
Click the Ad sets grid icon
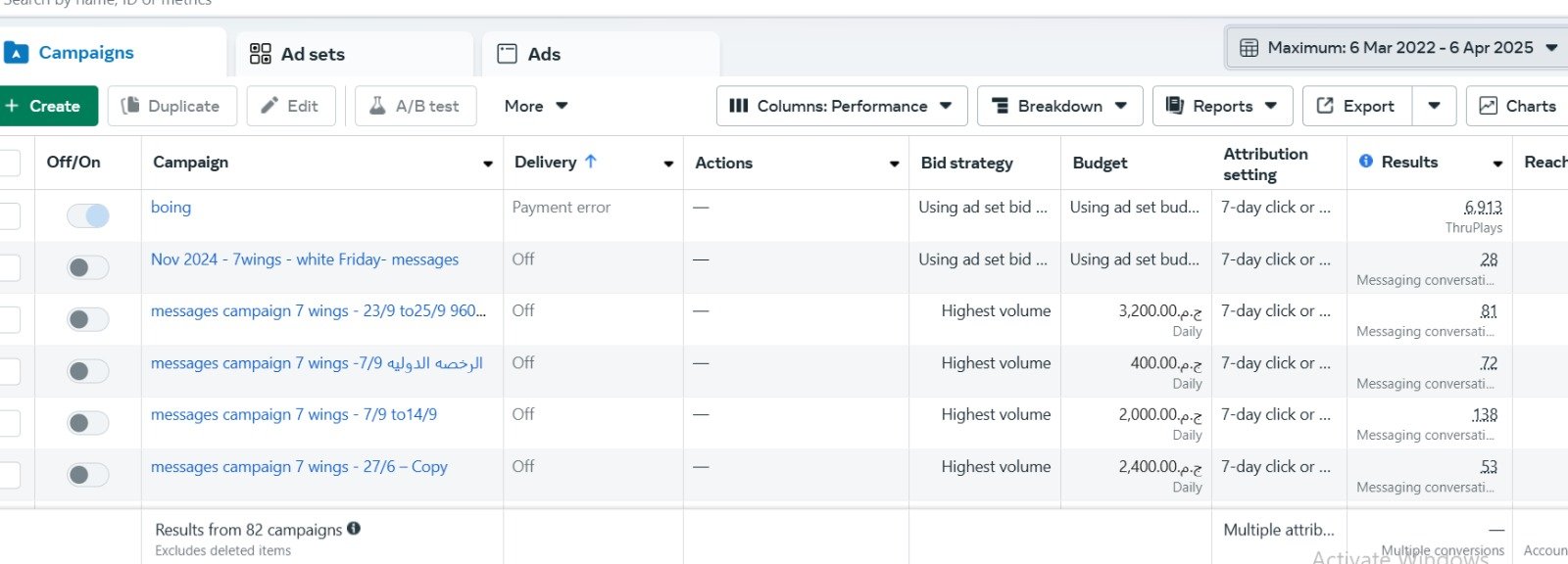click(x=260, y=54)
